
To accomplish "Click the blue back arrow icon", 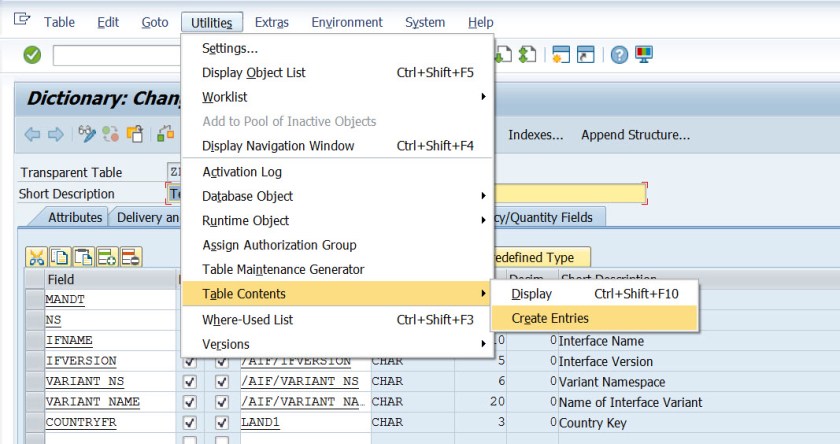I will click(32, 134).
